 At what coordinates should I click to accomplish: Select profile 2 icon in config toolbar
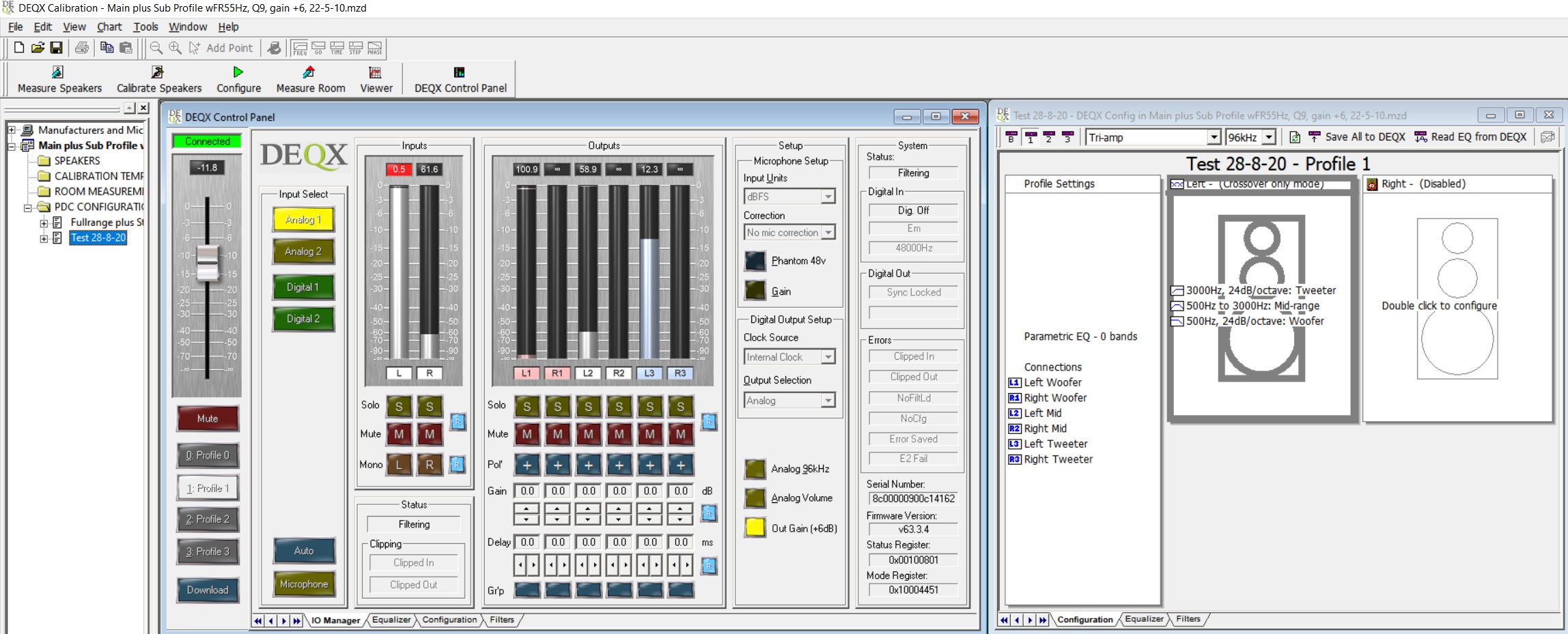tap(1049, 137)
